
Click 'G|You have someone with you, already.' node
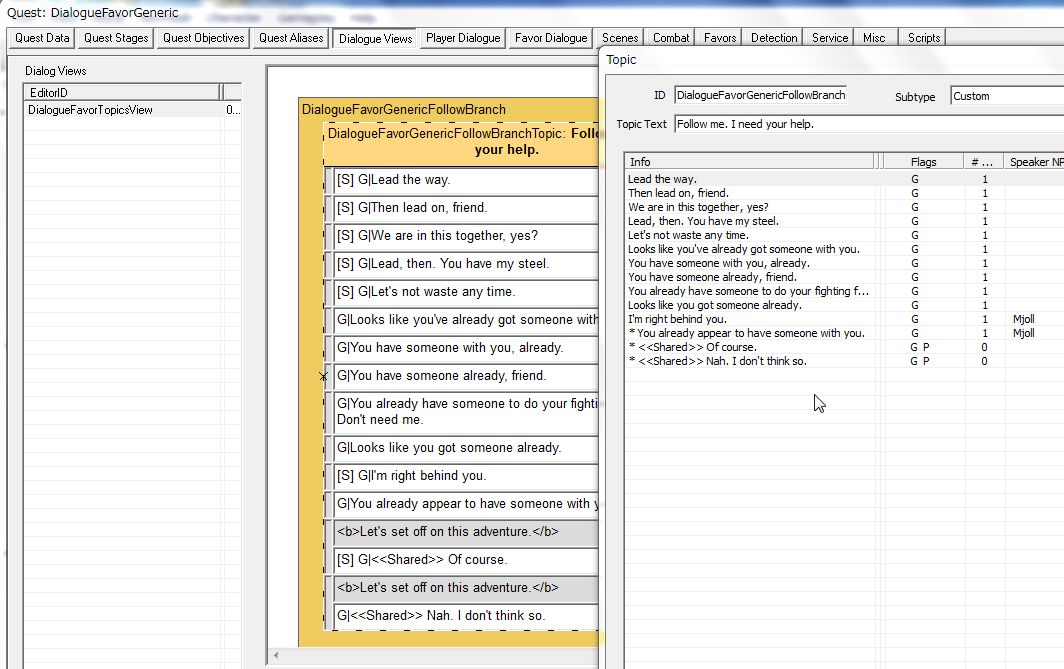pos(466,348)
